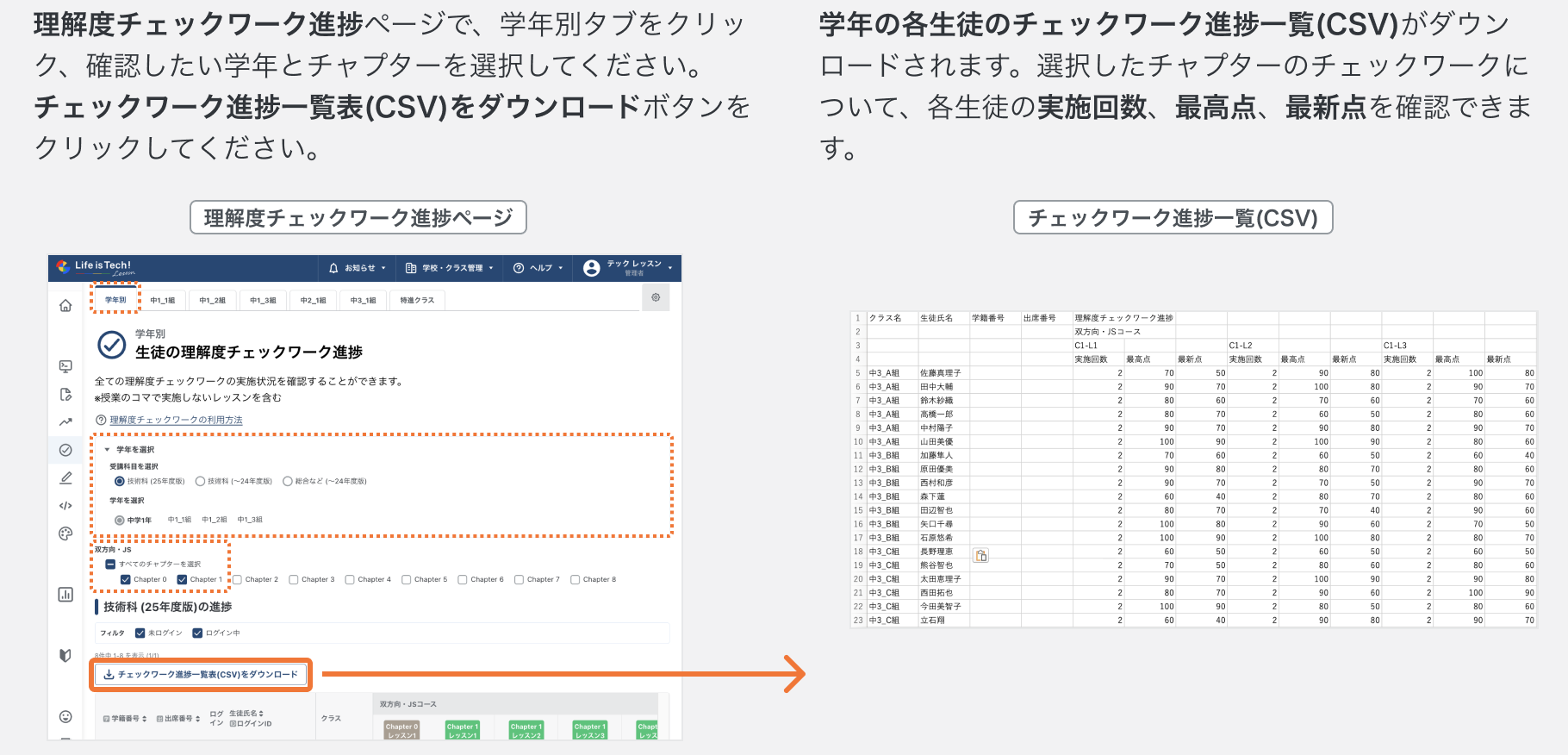Click CSV cell 立石翔
The image size is (1568, 755).
pos(943,621)
